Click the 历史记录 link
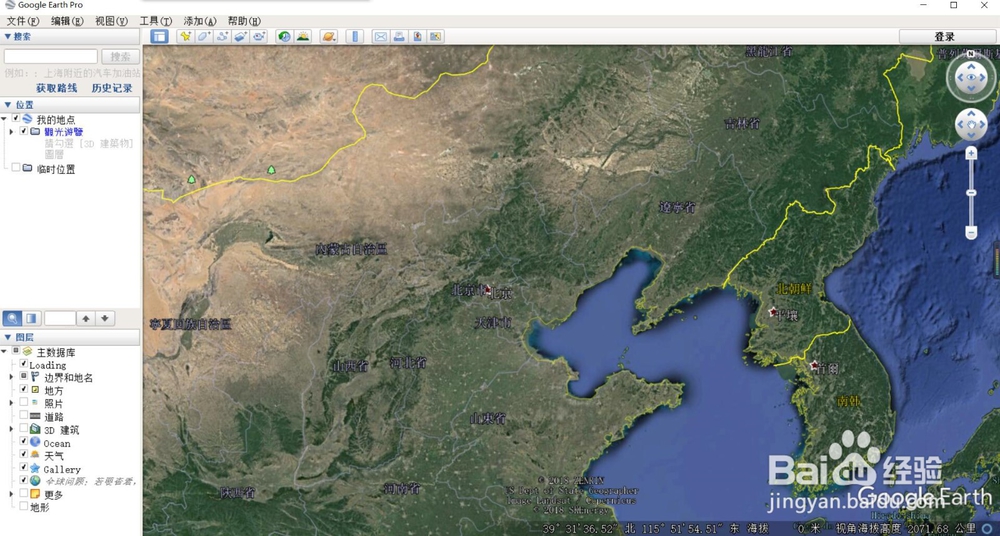This screenshot has width=1000, height=536. [x=112, y=88]
